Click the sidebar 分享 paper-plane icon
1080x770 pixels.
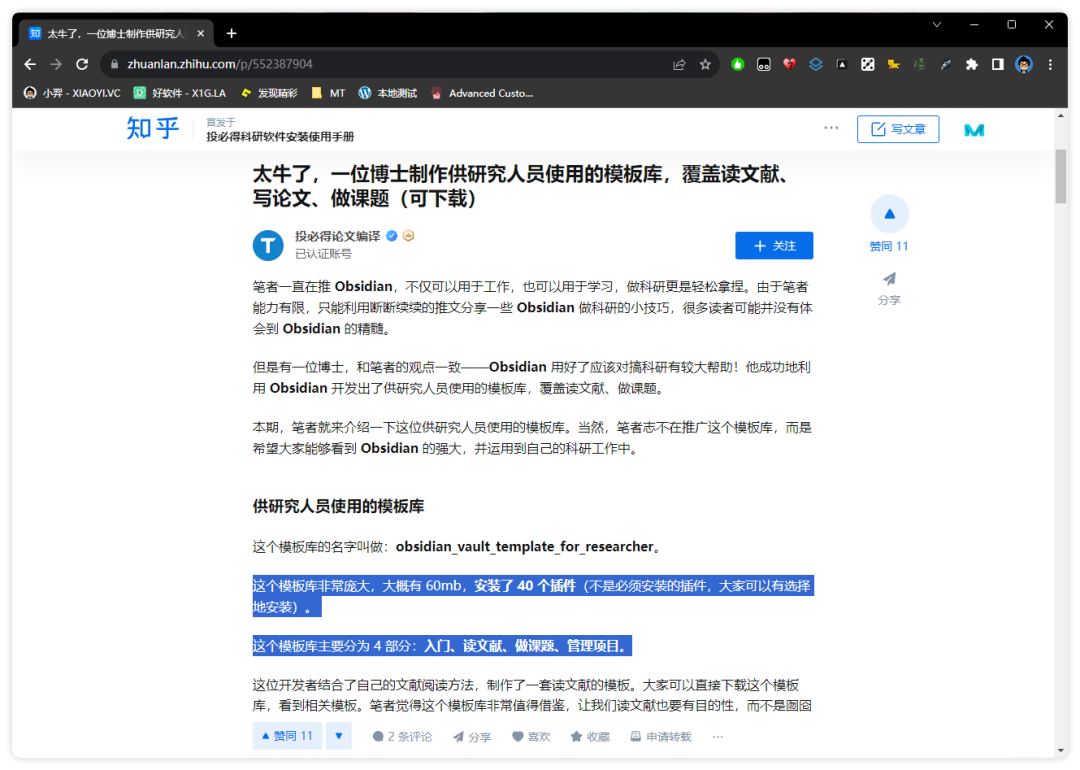pyautogui.click(x=890, y=279)
